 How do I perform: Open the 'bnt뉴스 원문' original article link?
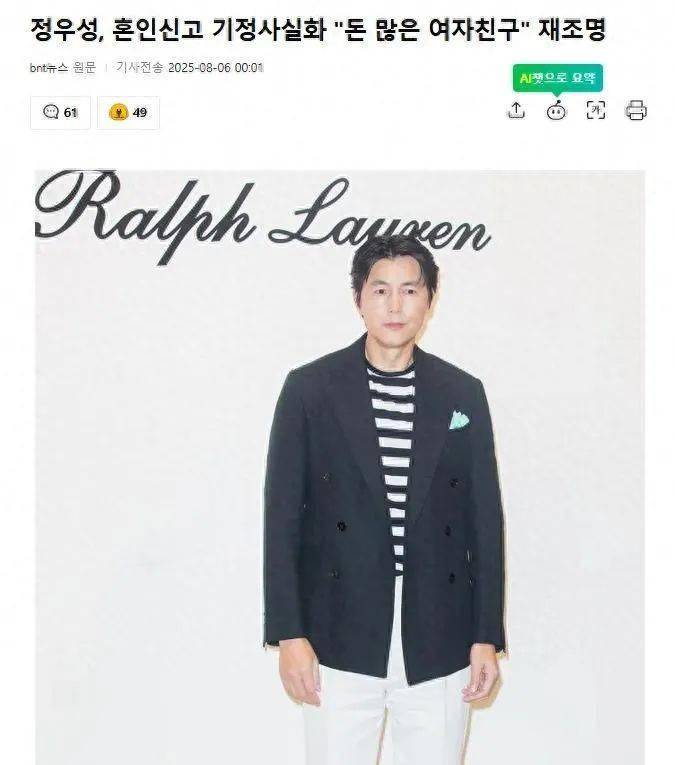(x=63, y=68)
